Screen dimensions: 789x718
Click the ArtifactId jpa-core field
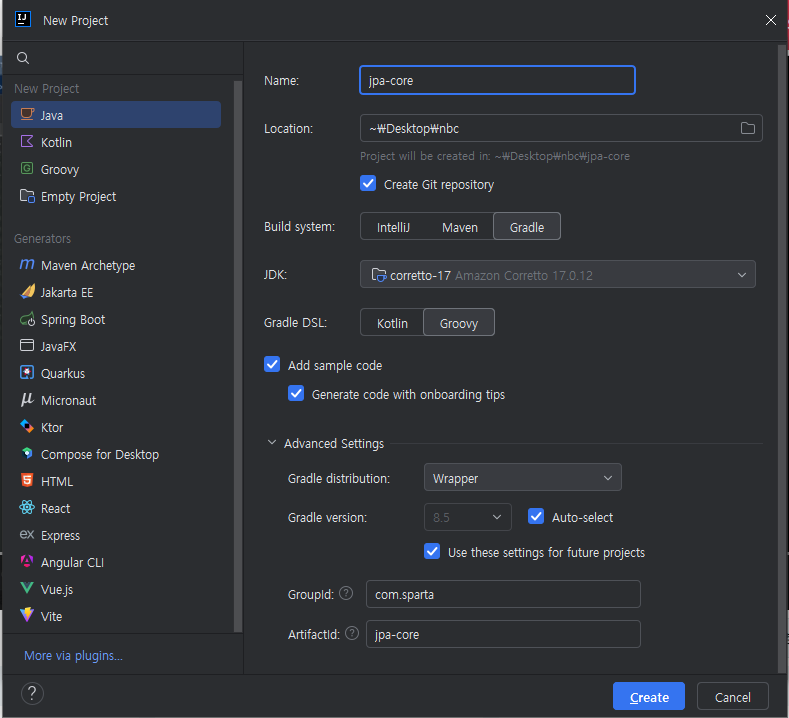click(503, 634)
